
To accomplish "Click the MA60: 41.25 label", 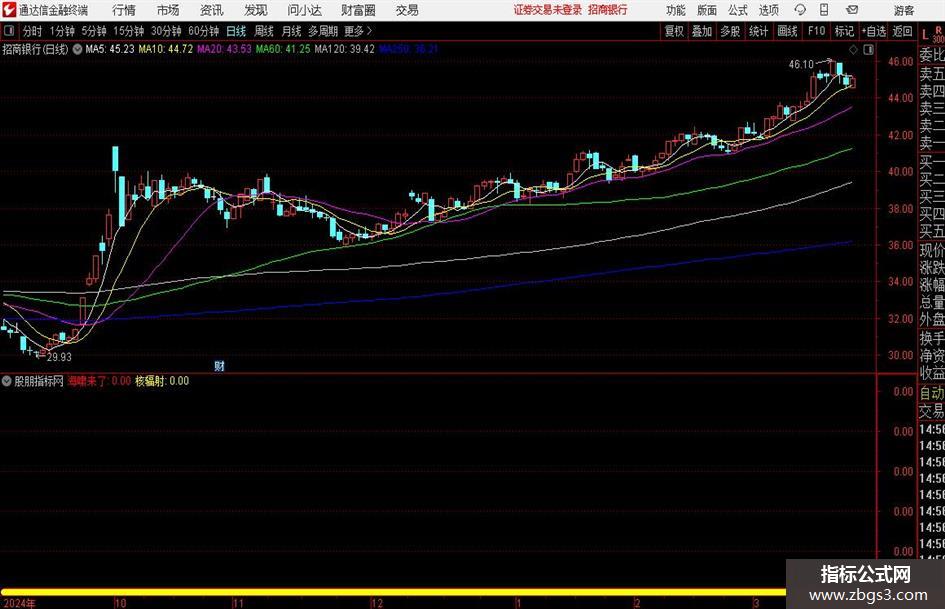I will pos(283,49).
